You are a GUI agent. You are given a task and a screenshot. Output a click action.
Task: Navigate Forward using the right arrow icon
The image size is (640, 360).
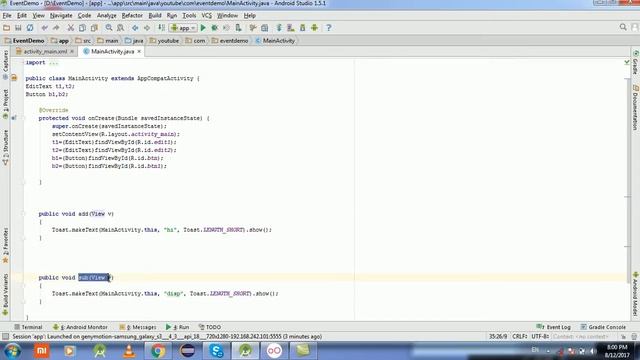[147, 28]
